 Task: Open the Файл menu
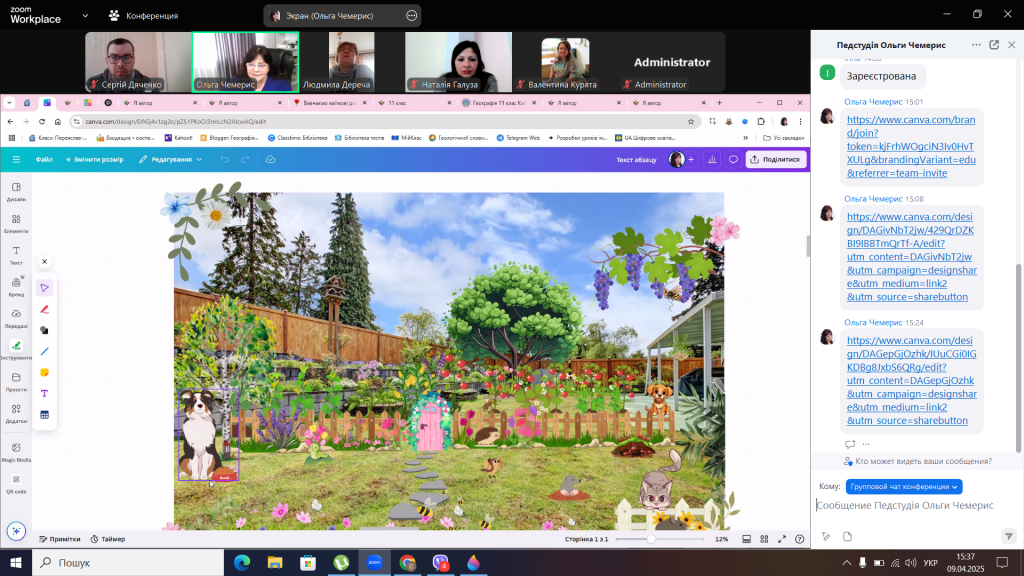(44, 159)
